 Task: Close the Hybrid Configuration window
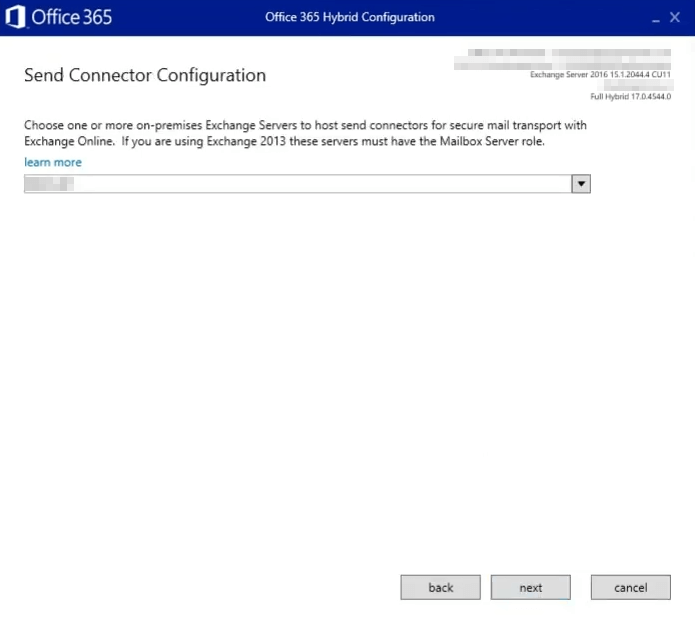coord(675,17)
